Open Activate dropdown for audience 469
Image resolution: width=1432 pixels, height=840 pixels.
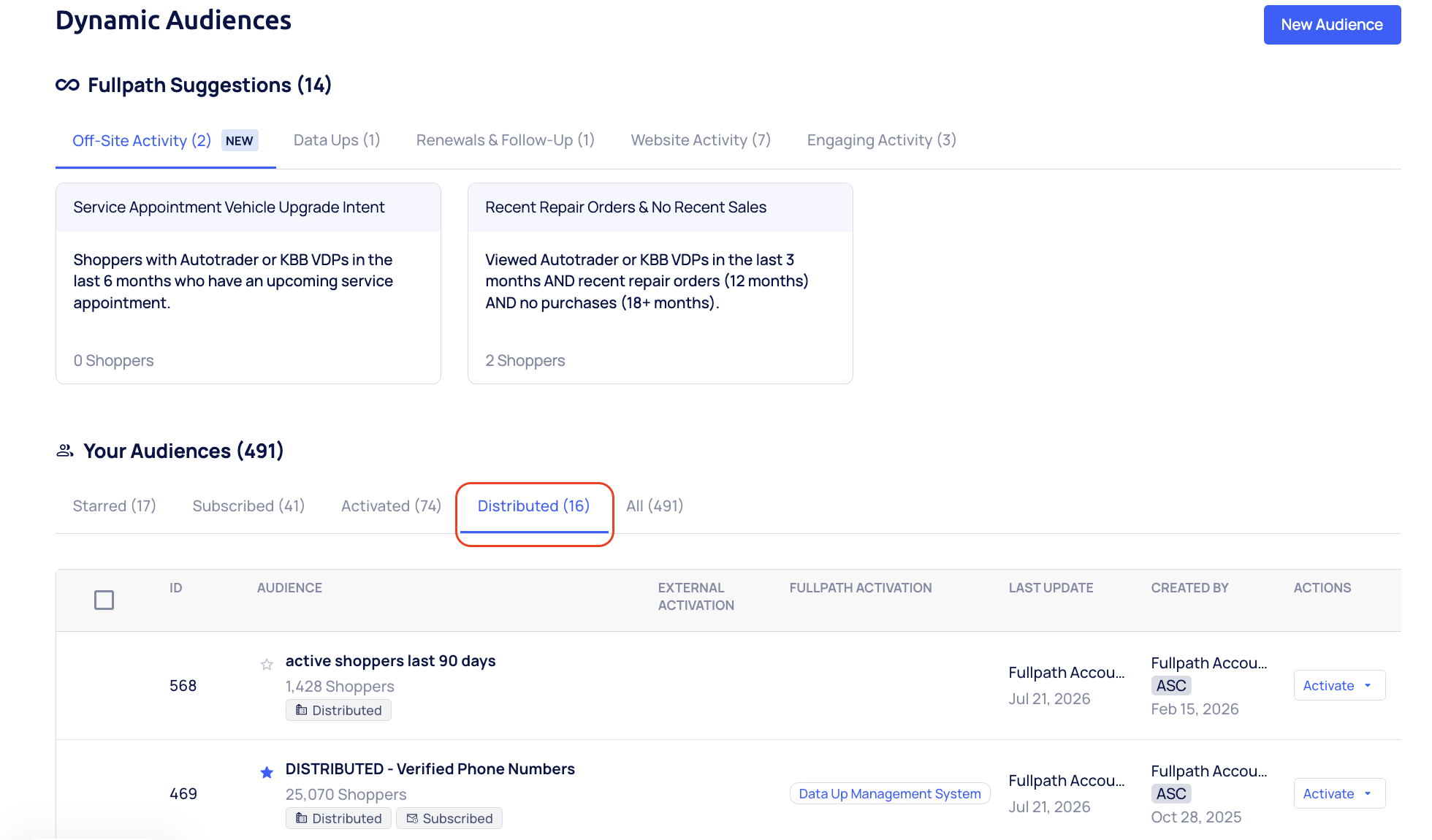(1339, 793)
